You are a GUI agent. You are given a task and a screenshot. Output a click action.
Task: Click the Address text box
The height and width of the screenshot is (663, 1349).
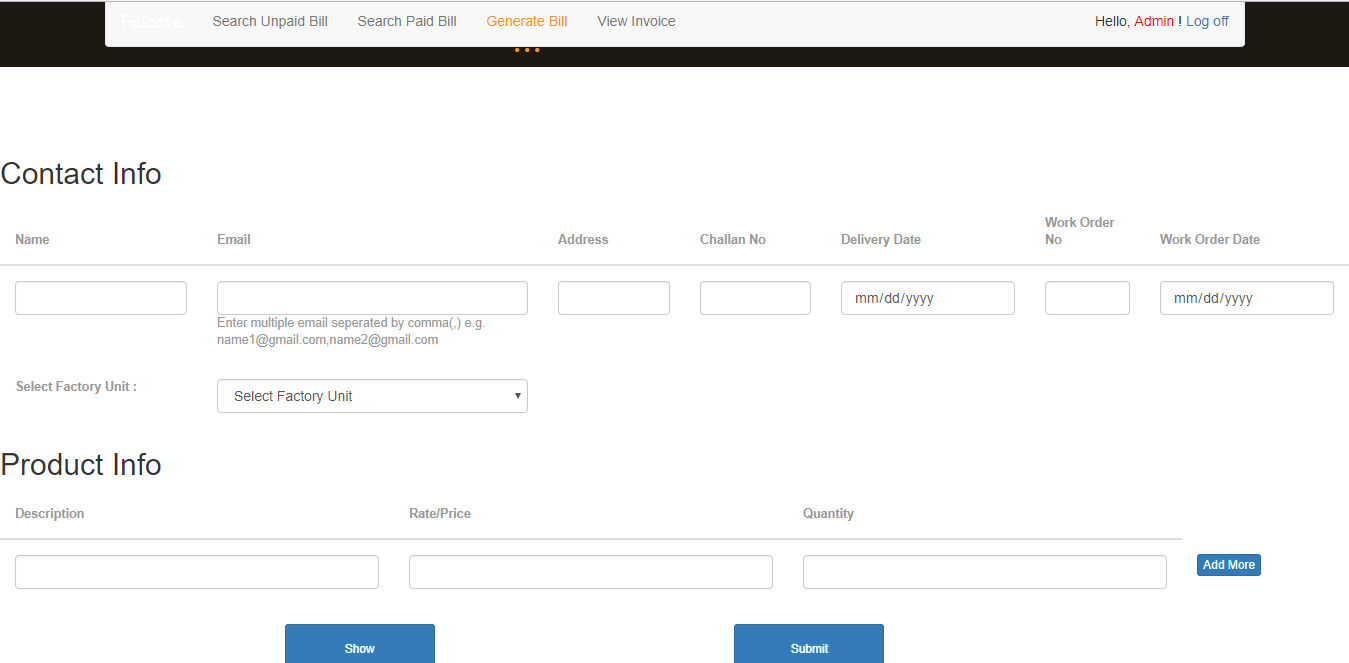coord(614,298)
